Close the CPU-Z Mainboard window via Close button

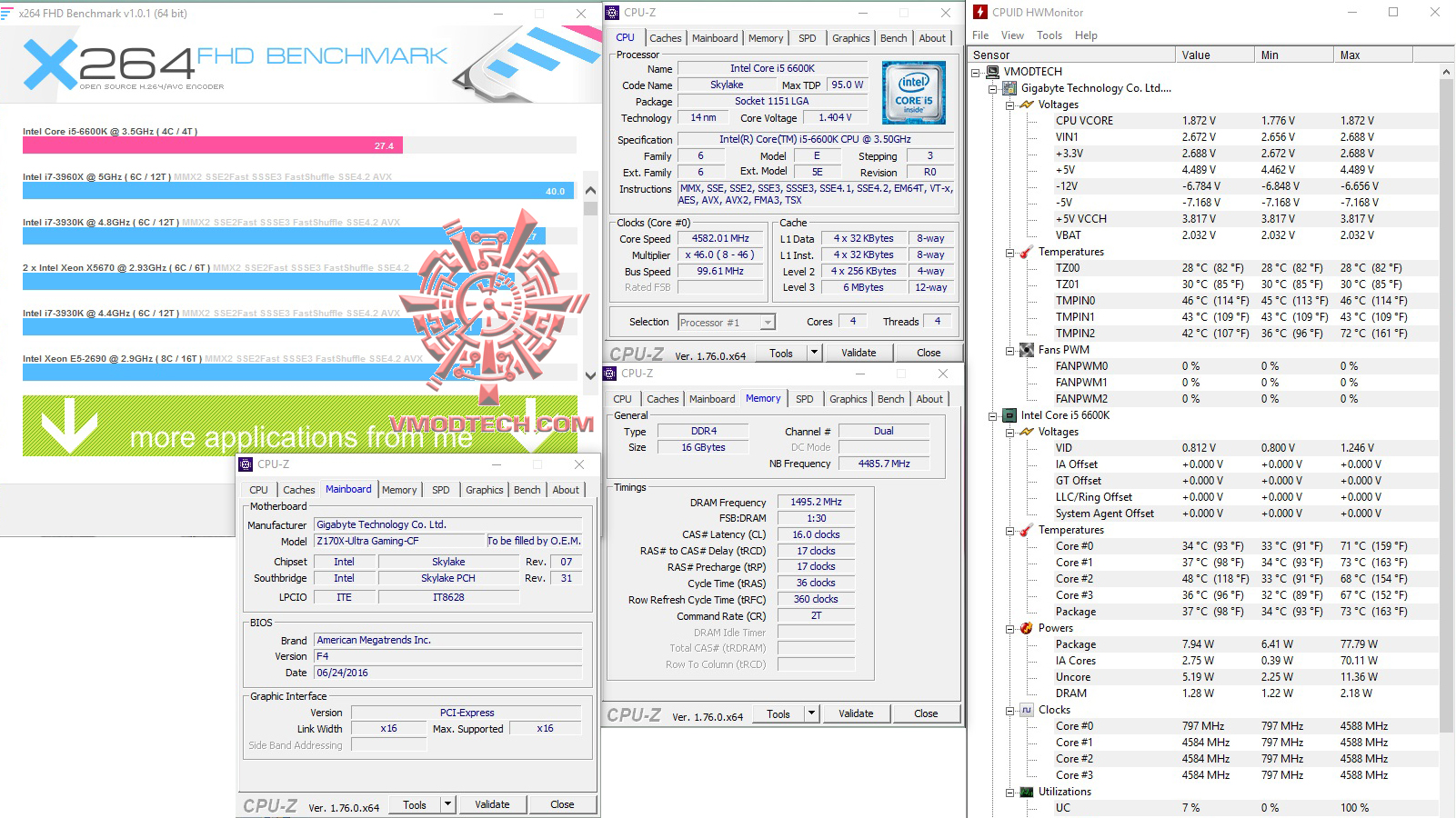(562, 803)
